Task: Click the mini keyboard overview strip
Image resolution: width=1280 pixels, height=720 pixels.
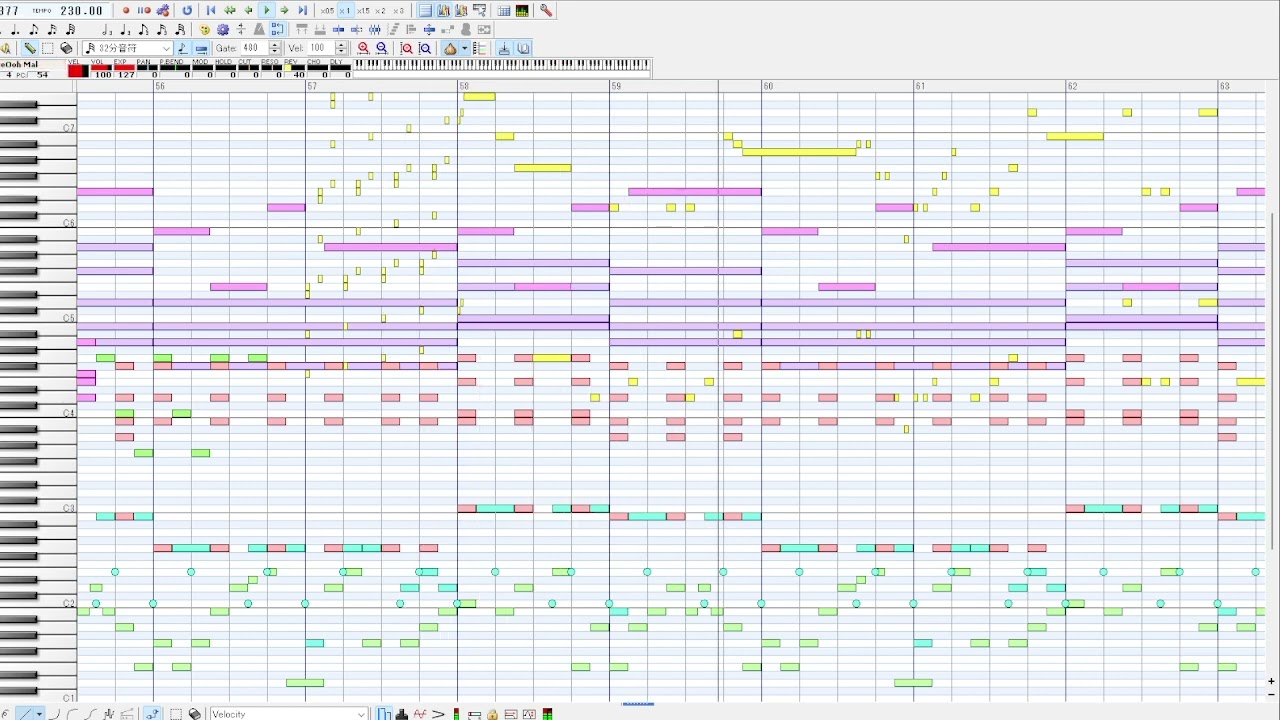Action: click(x=502, y=65)
